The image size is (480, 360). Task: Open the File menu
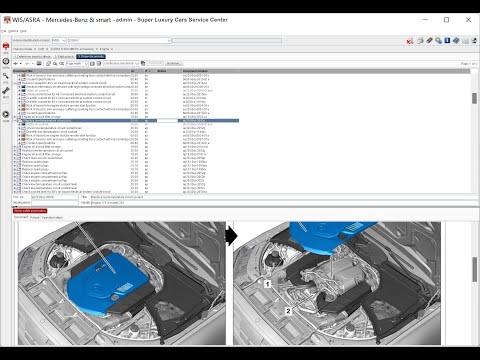[x=3, y=31]
